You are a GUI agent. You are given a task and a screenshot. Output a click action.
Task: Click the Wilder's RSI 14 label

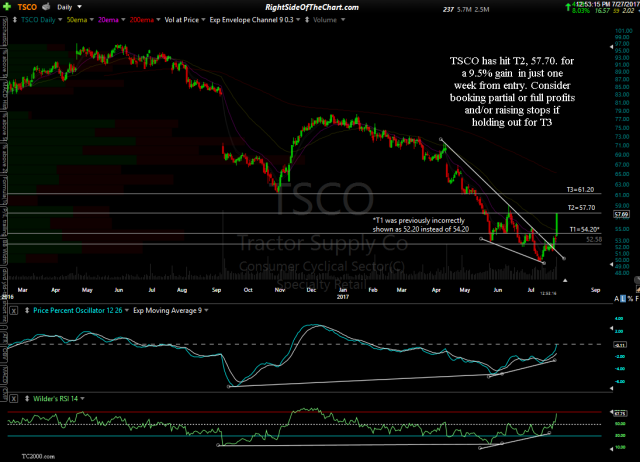click(x=56, y=399)
